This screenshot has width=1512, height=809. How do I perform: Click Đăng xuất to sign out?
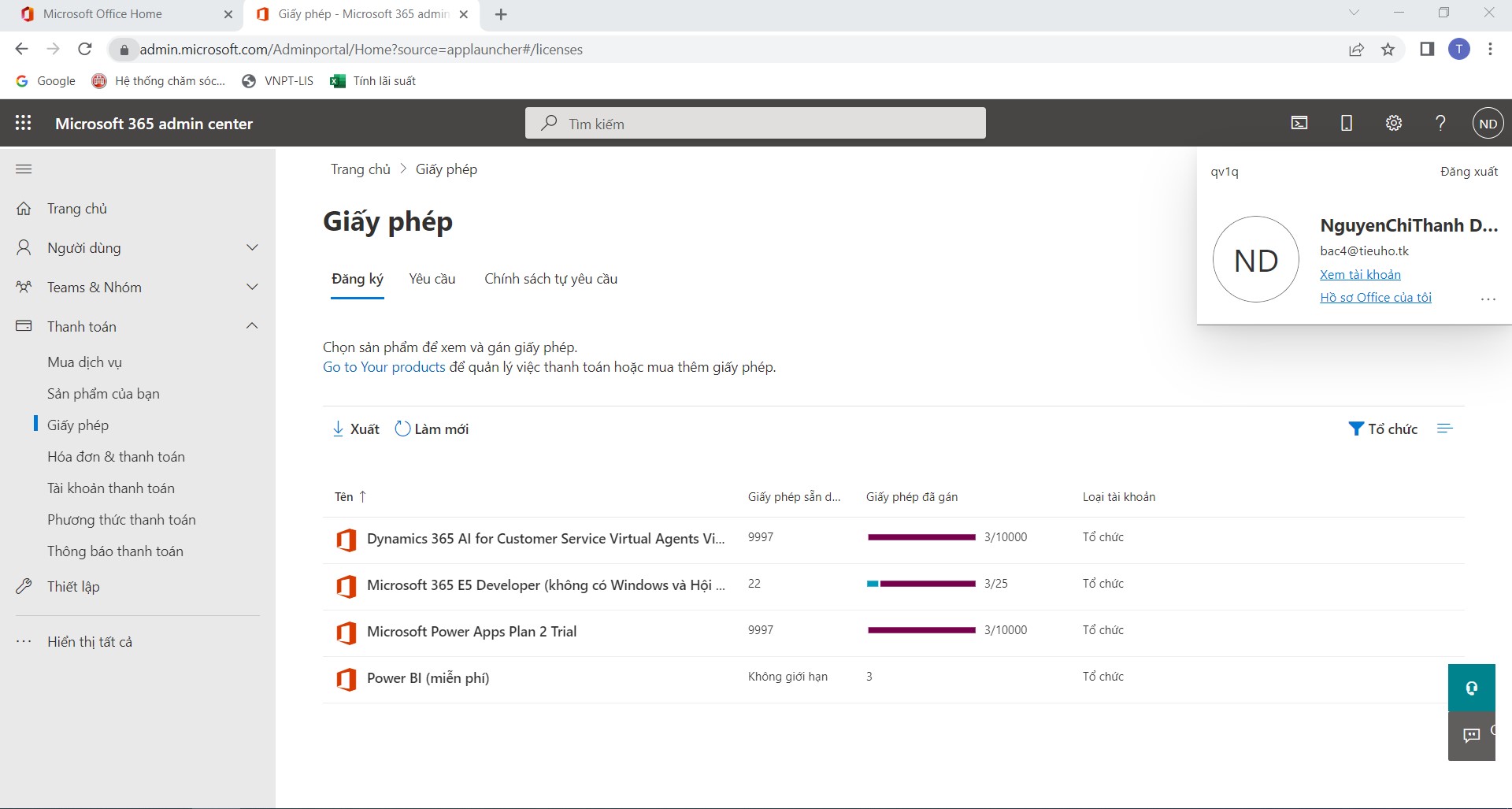(x=1469, y=171)
